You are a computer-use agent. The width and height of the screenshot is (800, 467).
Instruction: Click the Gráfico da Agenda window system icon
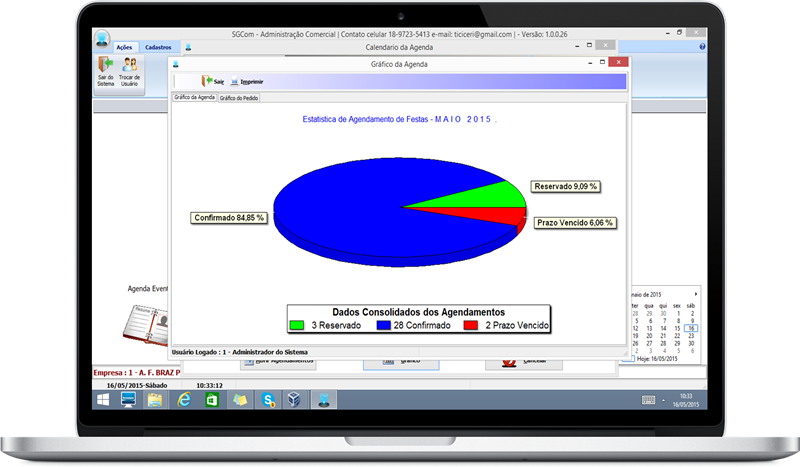176,64
